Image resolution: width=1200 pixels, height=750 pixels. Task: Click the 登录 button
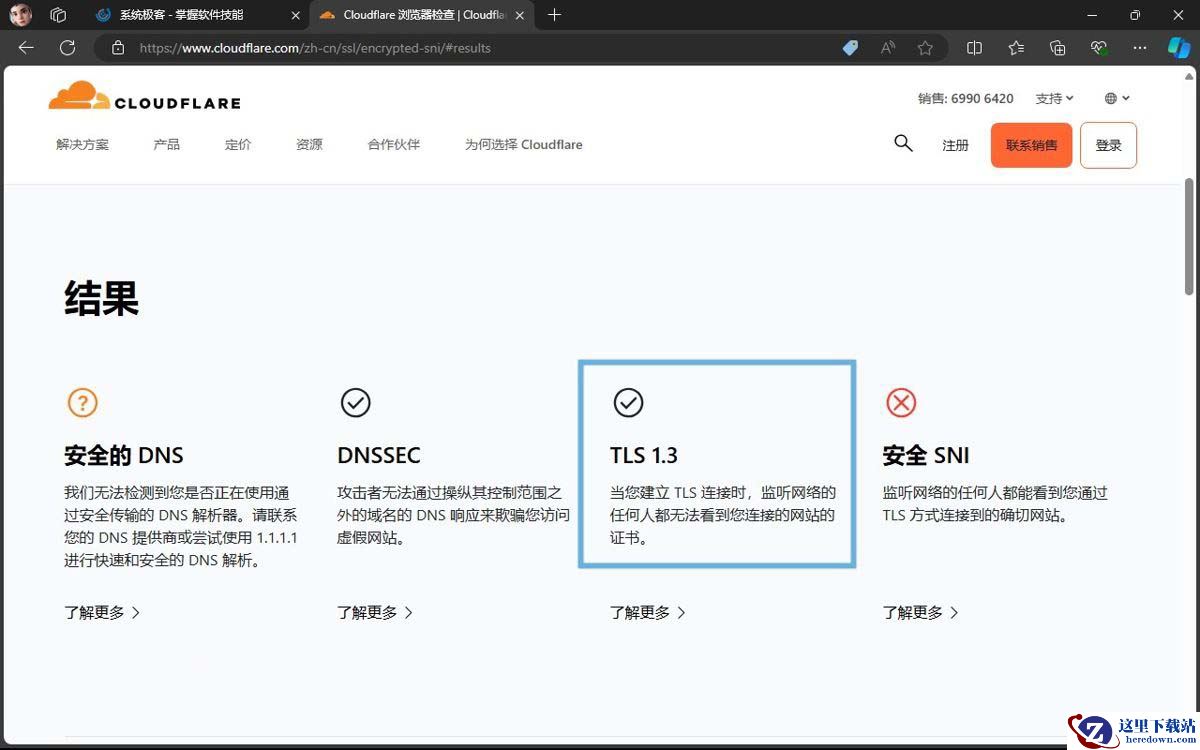pos(1108,145)
